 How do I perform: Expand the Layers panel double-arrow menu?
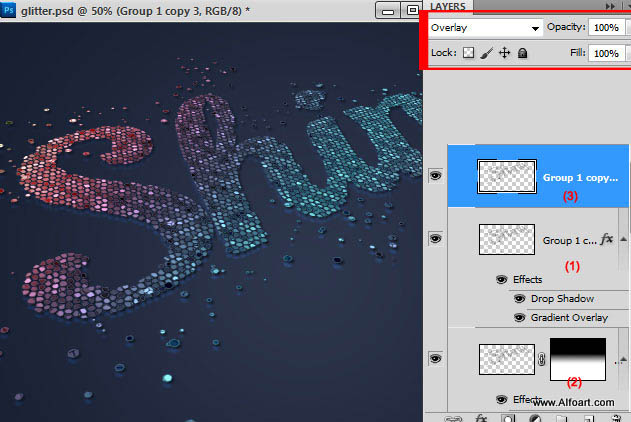pos(610,6)
